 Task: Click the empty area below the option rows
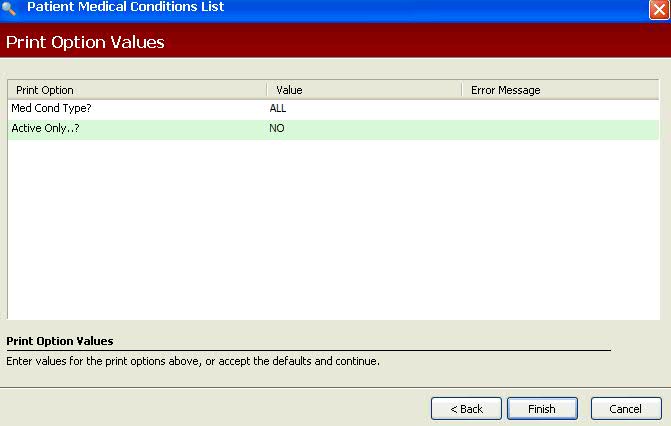tap(333, 230)
